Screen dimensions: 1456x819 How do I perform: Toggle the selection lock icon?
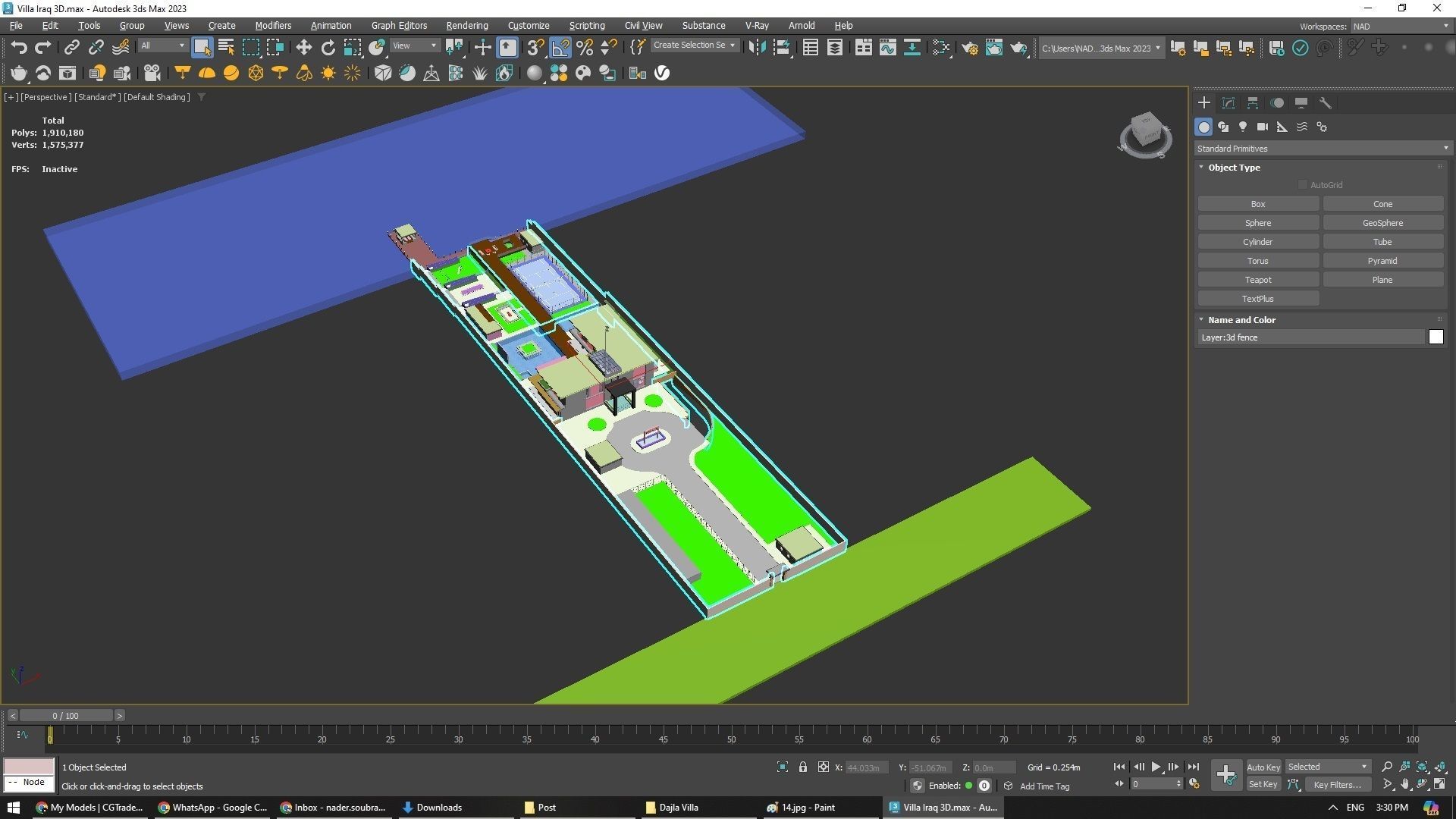pos(802,767)
